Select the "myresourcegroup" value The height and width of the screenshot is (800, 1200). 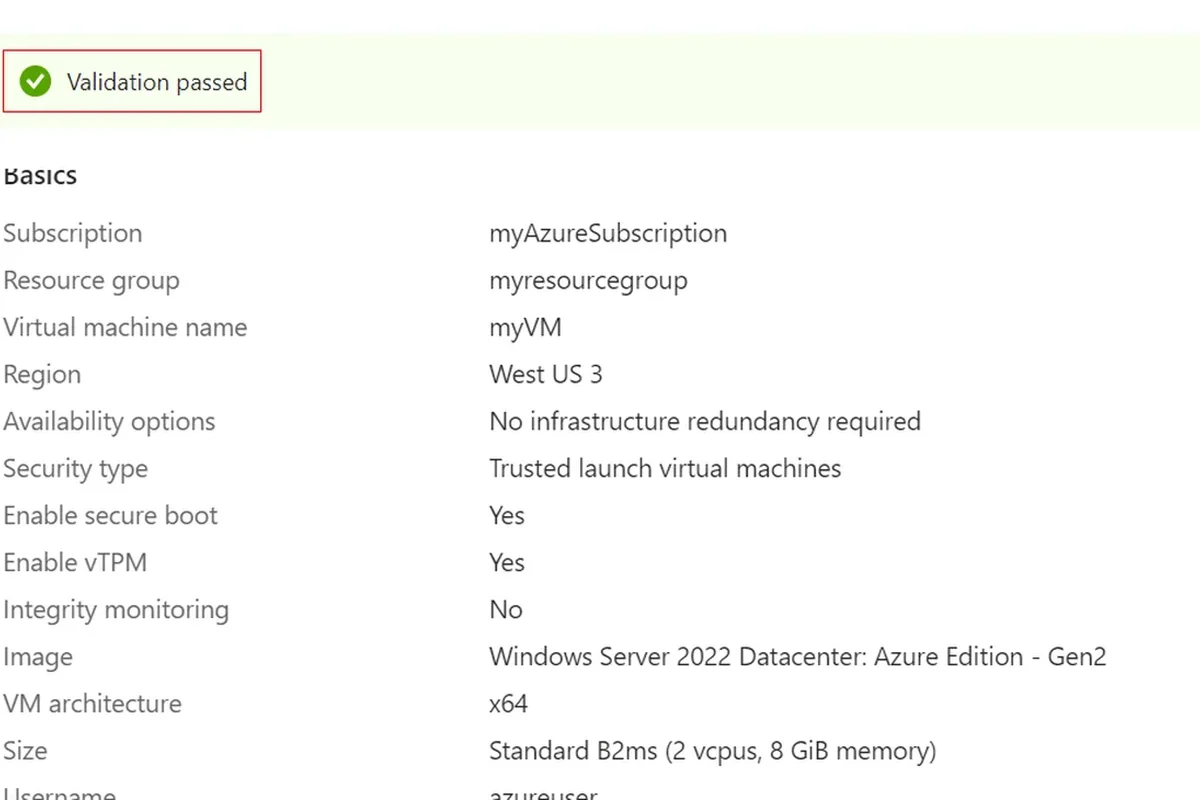point(588,281)
